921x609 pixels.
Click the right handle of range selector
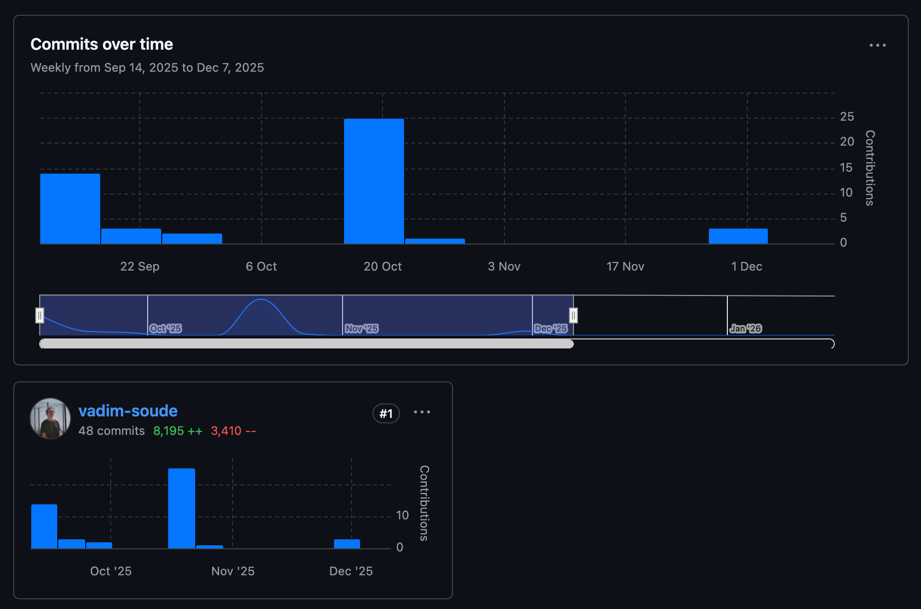point(573,315)
